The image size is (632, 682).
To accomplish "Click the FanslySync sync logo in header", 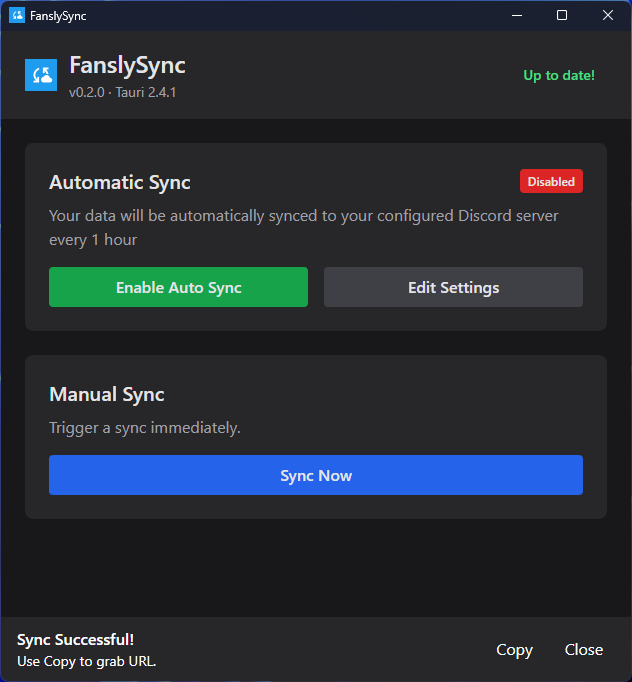I will point(41,75).
